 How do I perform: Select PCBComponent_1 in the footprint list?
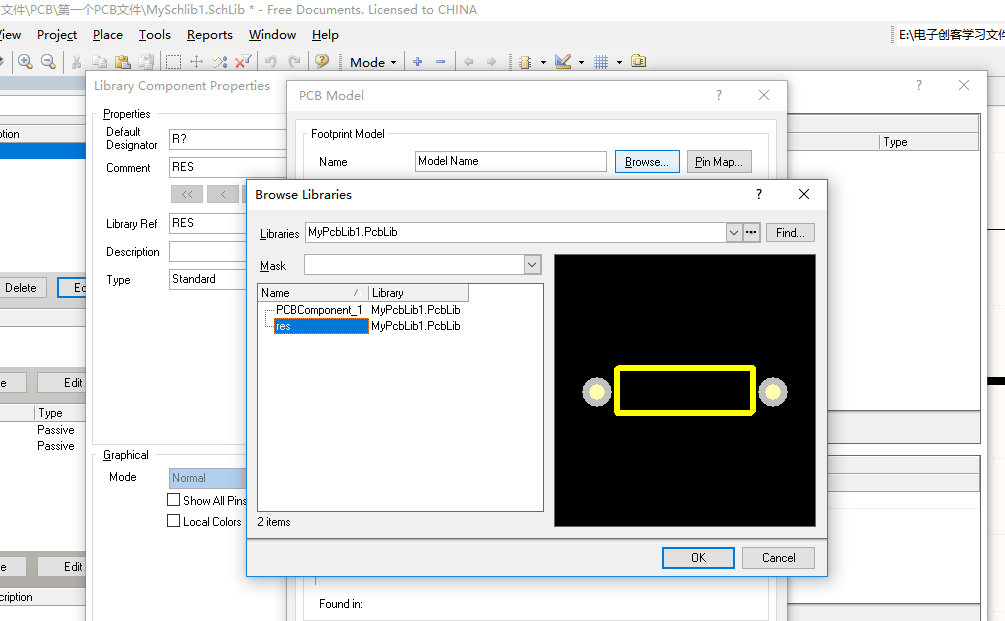pos(319,310)
